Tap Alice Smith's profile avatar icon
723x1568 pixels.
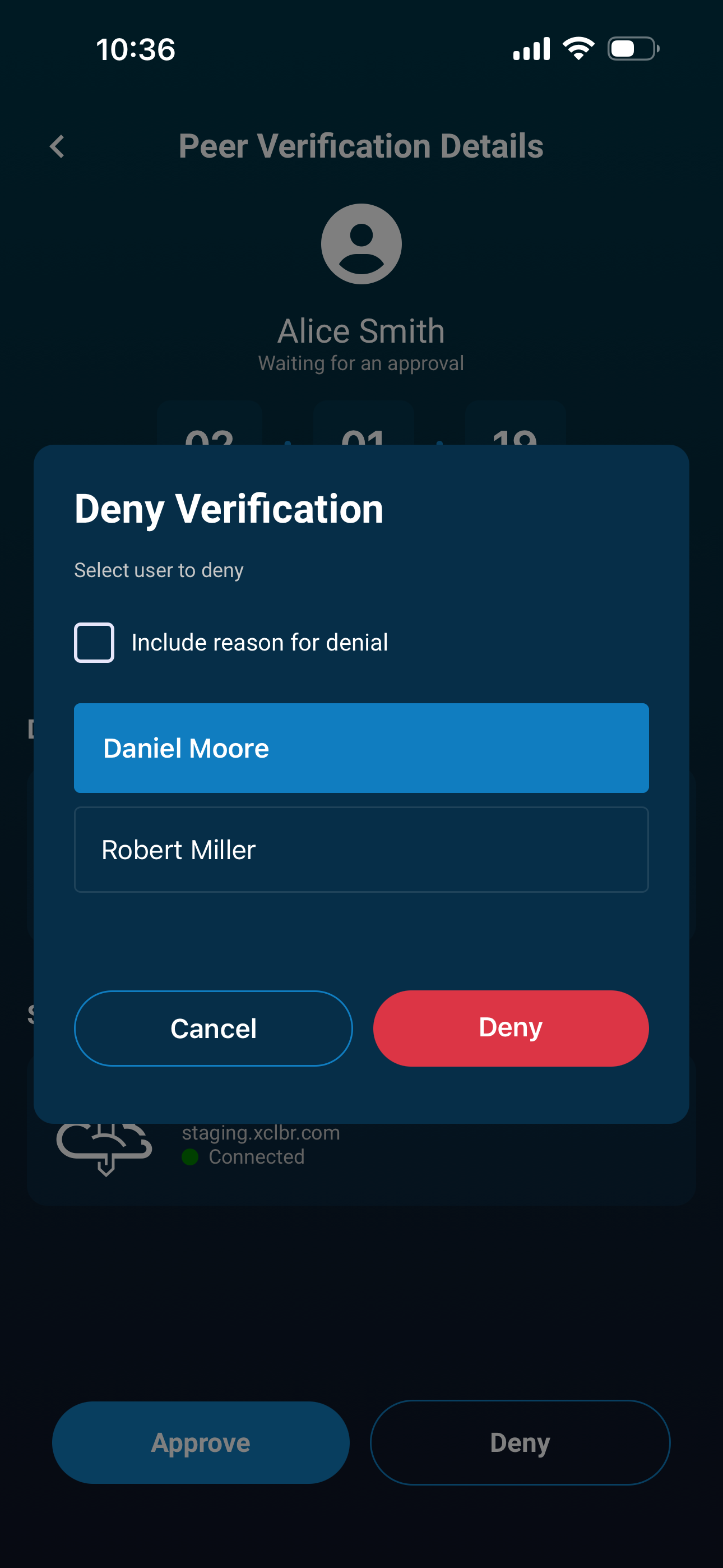pyautogui.click(x=361, y=243)
